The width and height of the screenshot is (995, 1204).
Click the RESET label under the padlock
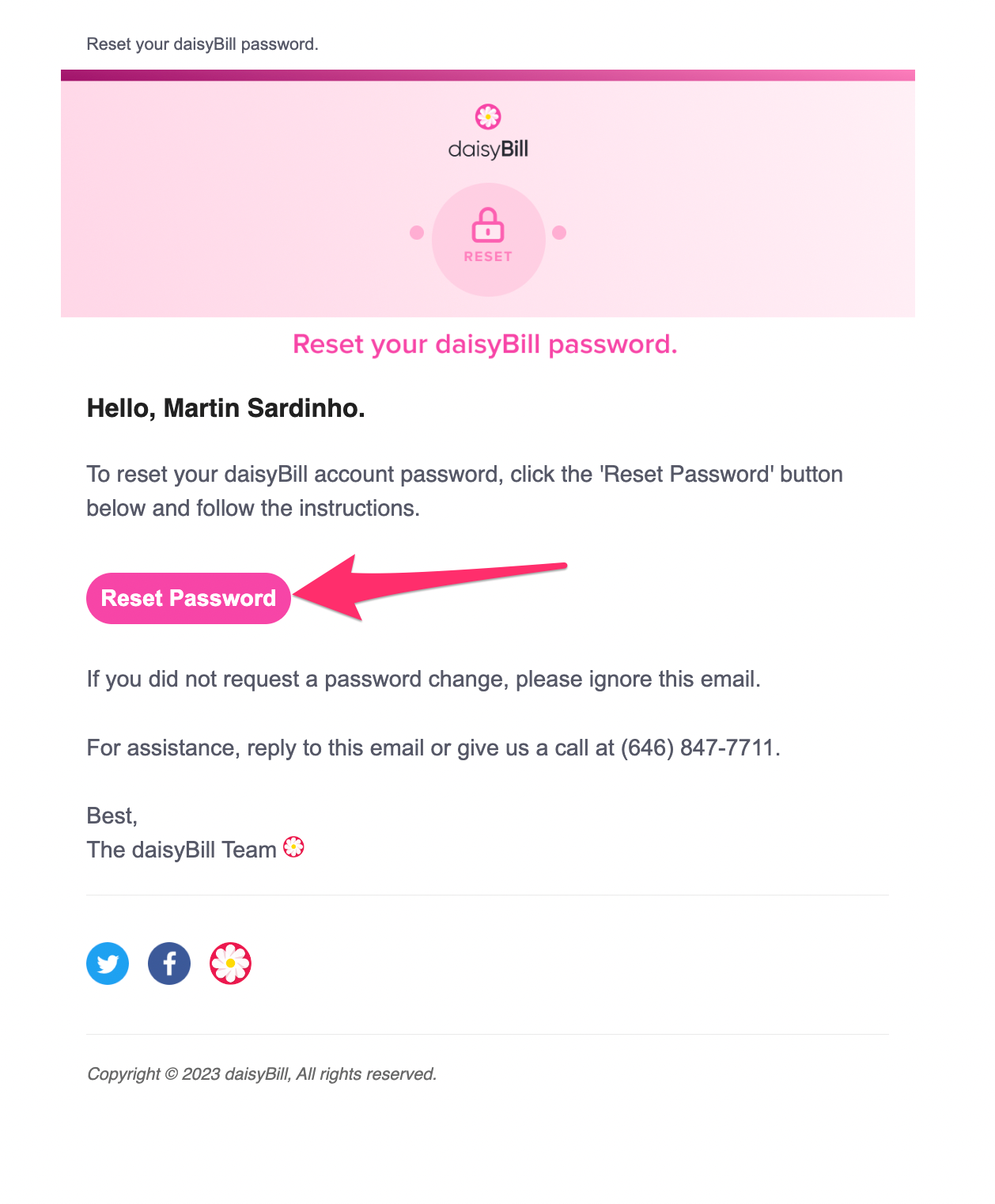(488, 257)
